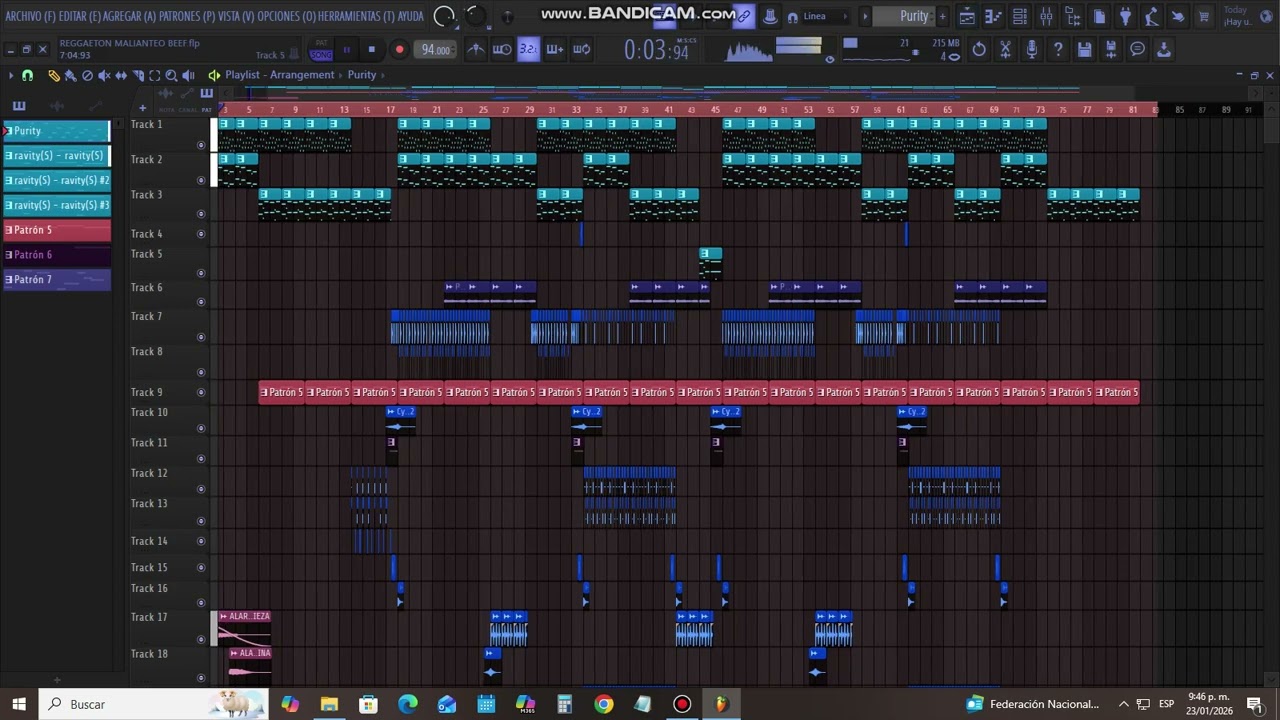Open the AGREGAR (A) menu

click(130, 16)
